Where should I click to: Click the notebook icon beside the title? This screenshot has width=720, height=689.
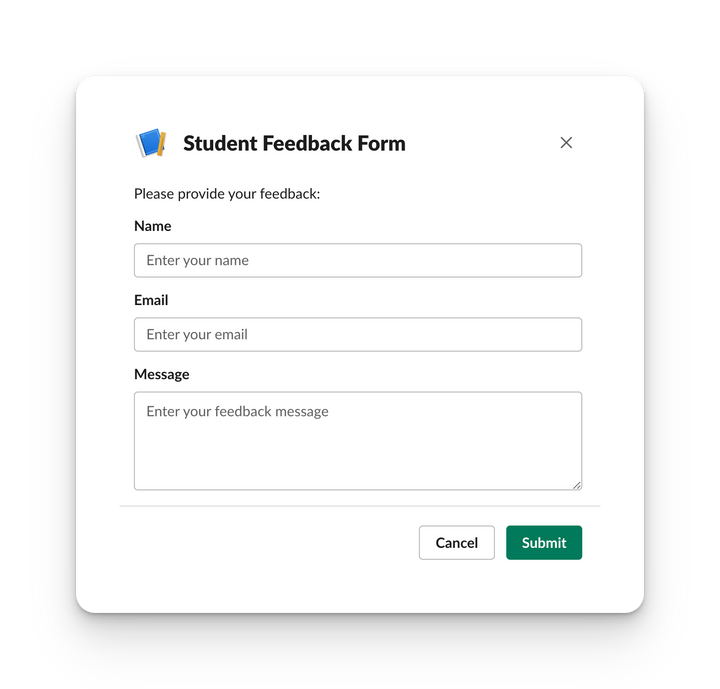[150, 143]
